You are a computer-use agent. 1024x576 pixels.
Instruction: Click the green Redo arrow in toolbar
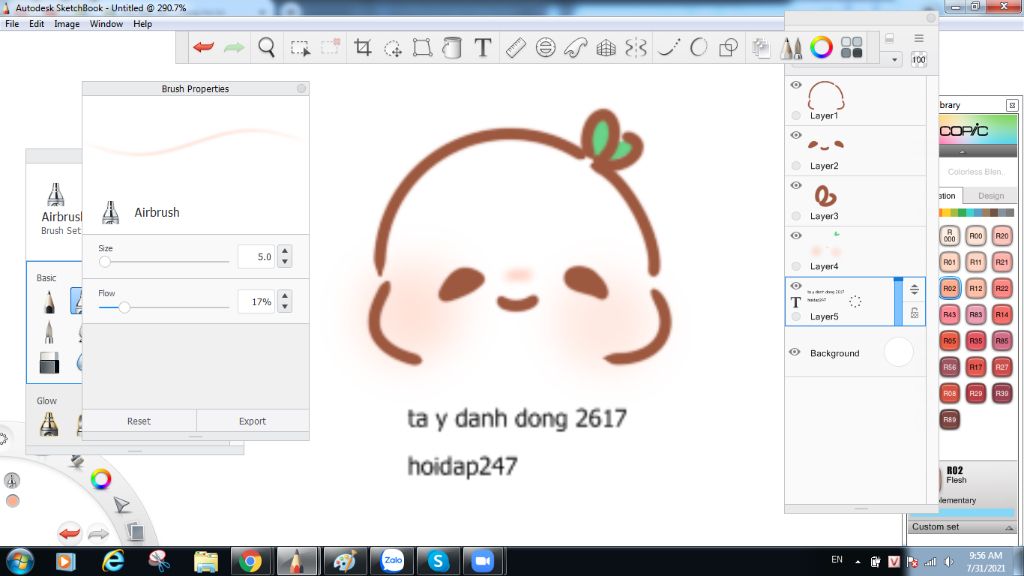(234, 47)
